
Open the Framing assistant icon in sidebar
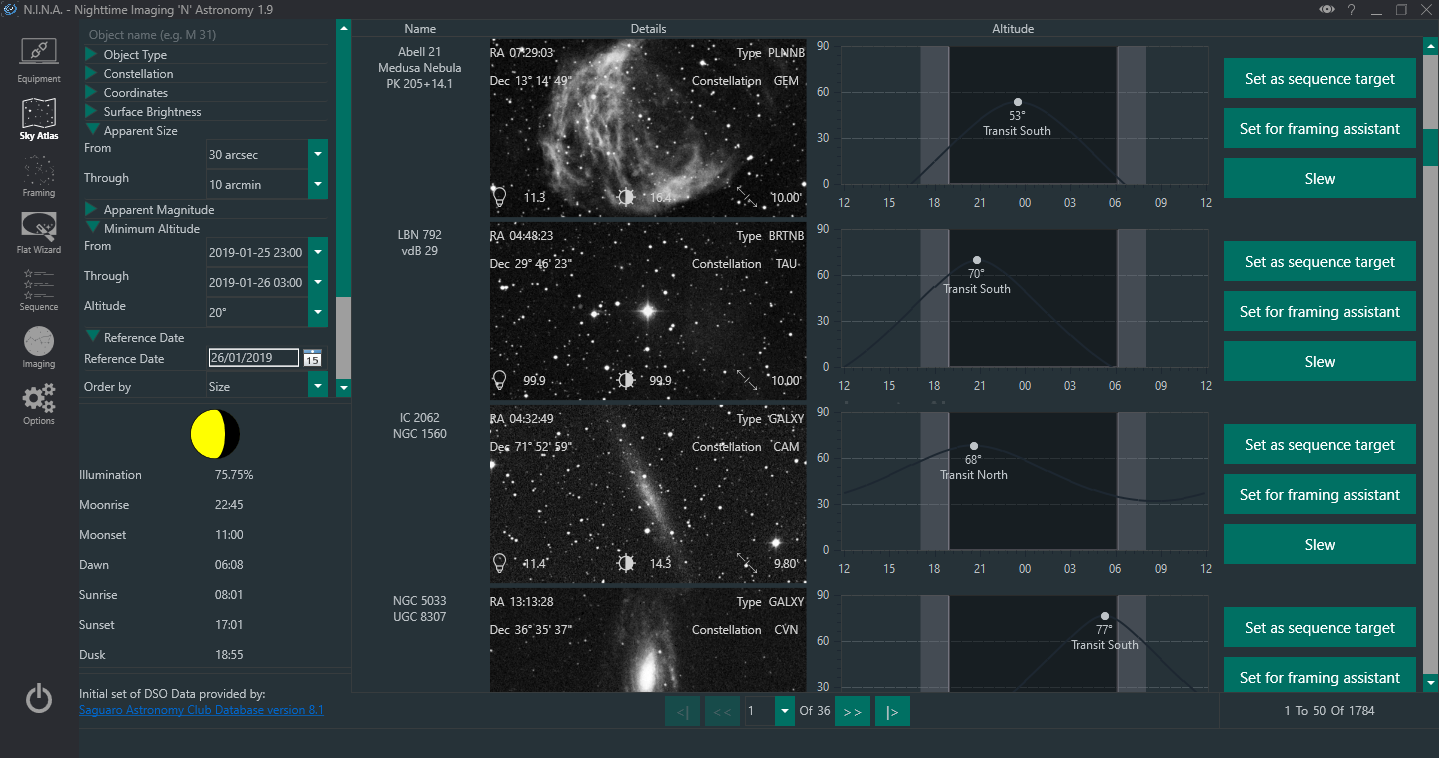point(39,173)
